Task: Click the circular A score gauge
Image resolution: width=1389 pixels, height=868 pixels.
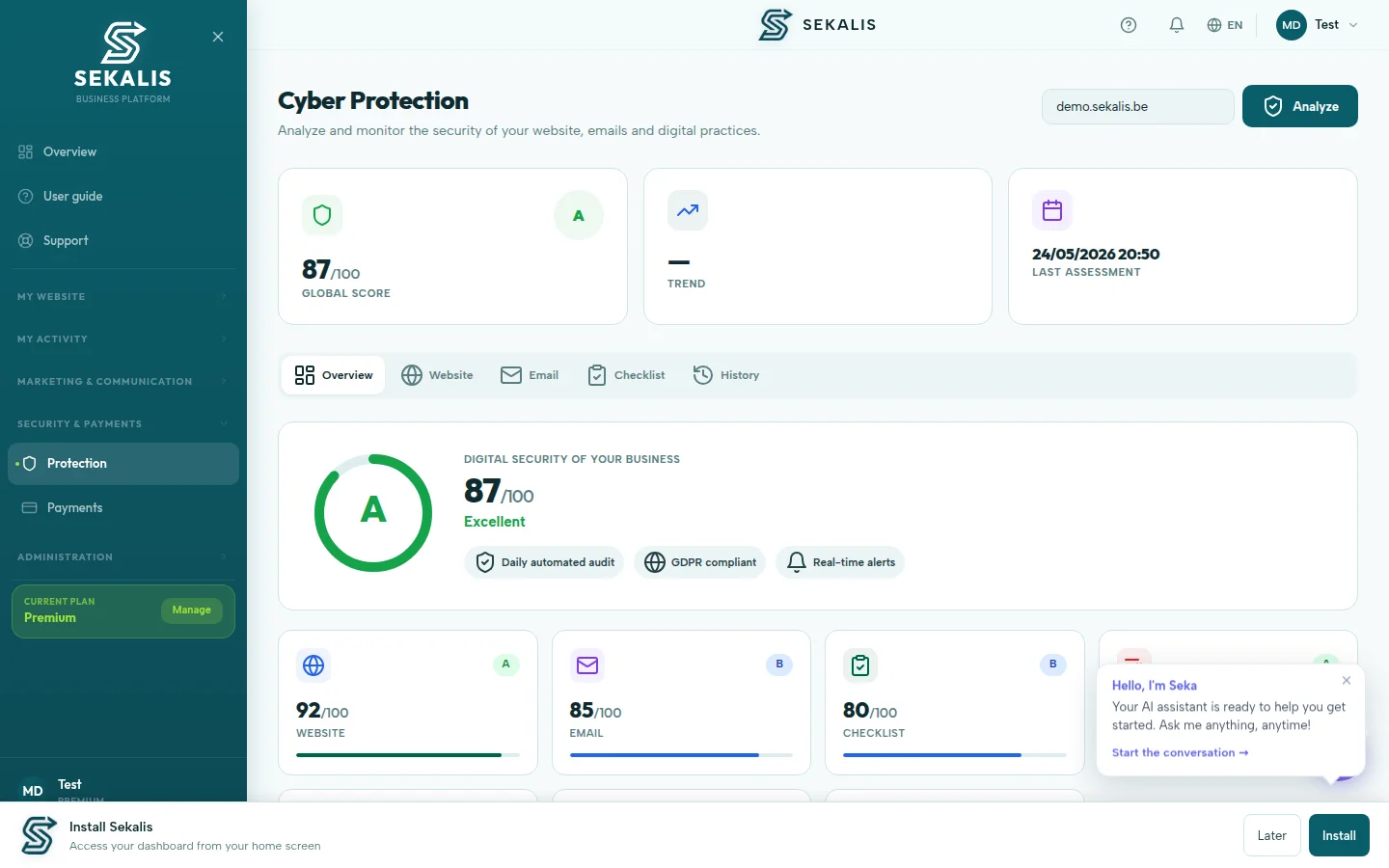Action: 373,512
